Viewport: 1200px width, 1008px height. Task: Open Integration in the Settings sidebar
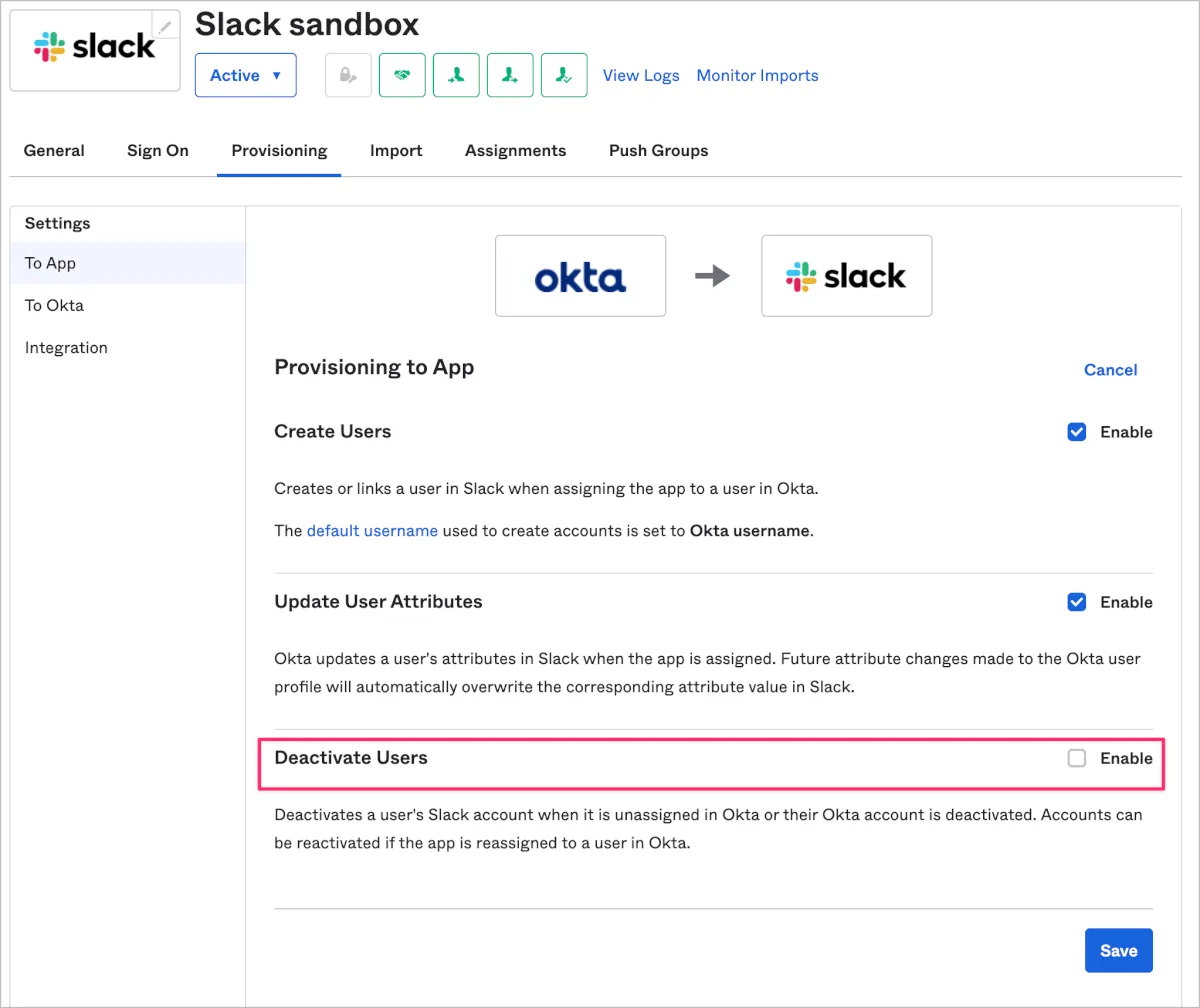point(66,348)
